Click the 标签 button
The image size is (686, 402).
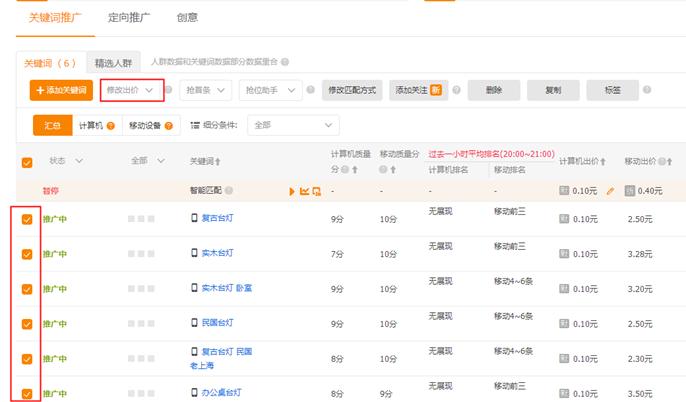(612, 90)
